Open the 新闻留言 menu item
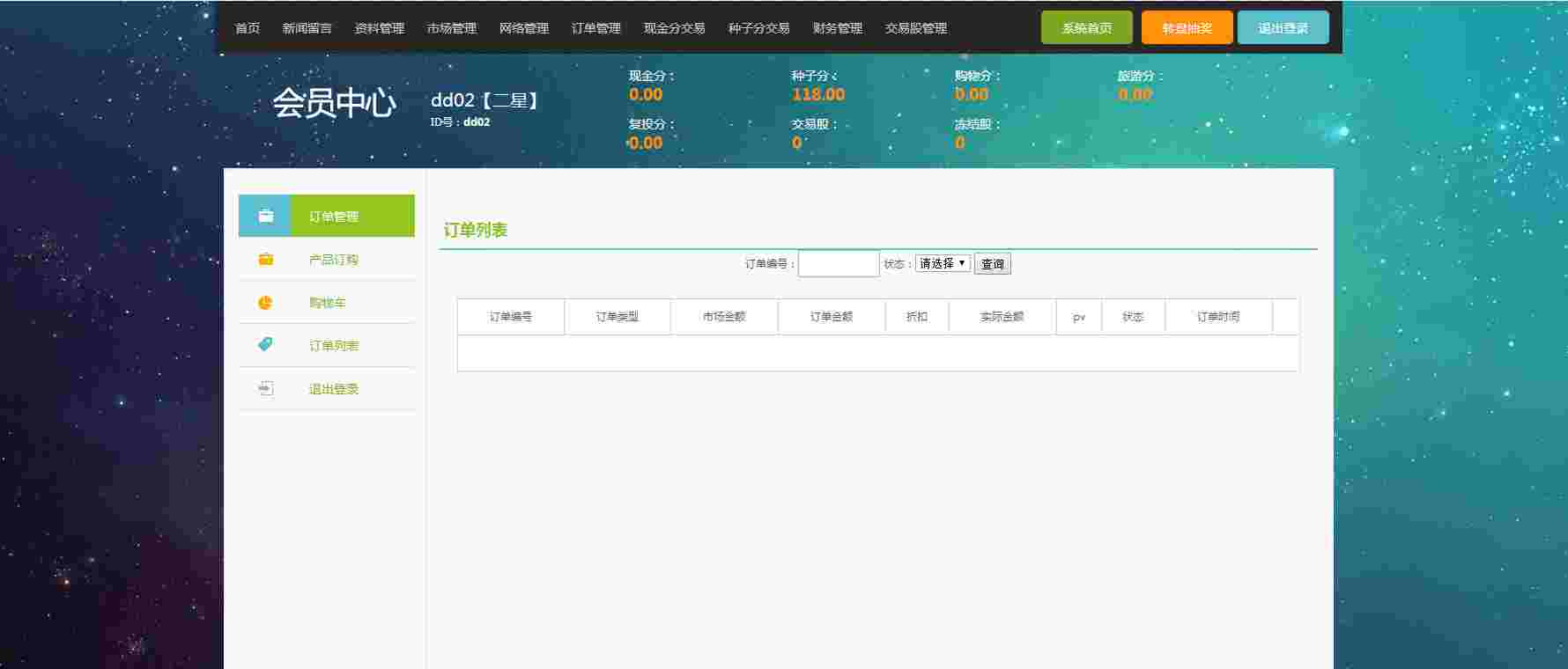The image size is (1568, 669). tap(307, 28)
